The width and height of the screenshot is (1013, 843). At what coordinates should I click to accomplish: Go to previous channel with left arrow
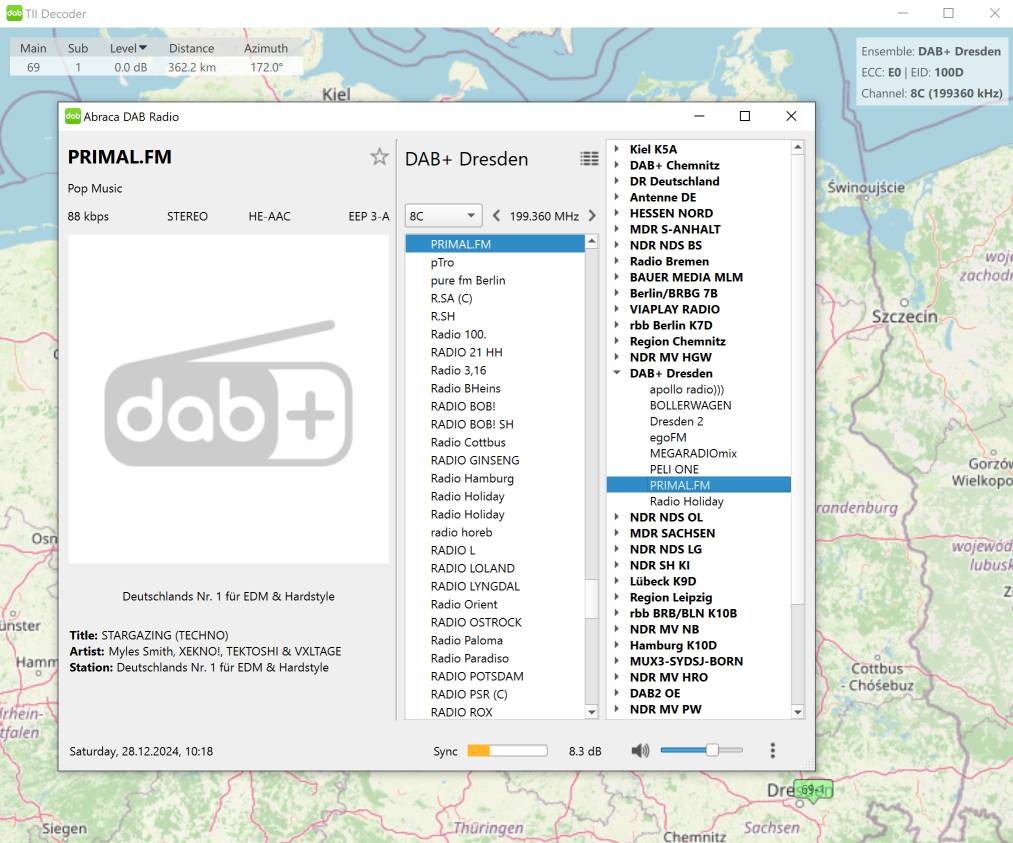(x=496, y=216)
